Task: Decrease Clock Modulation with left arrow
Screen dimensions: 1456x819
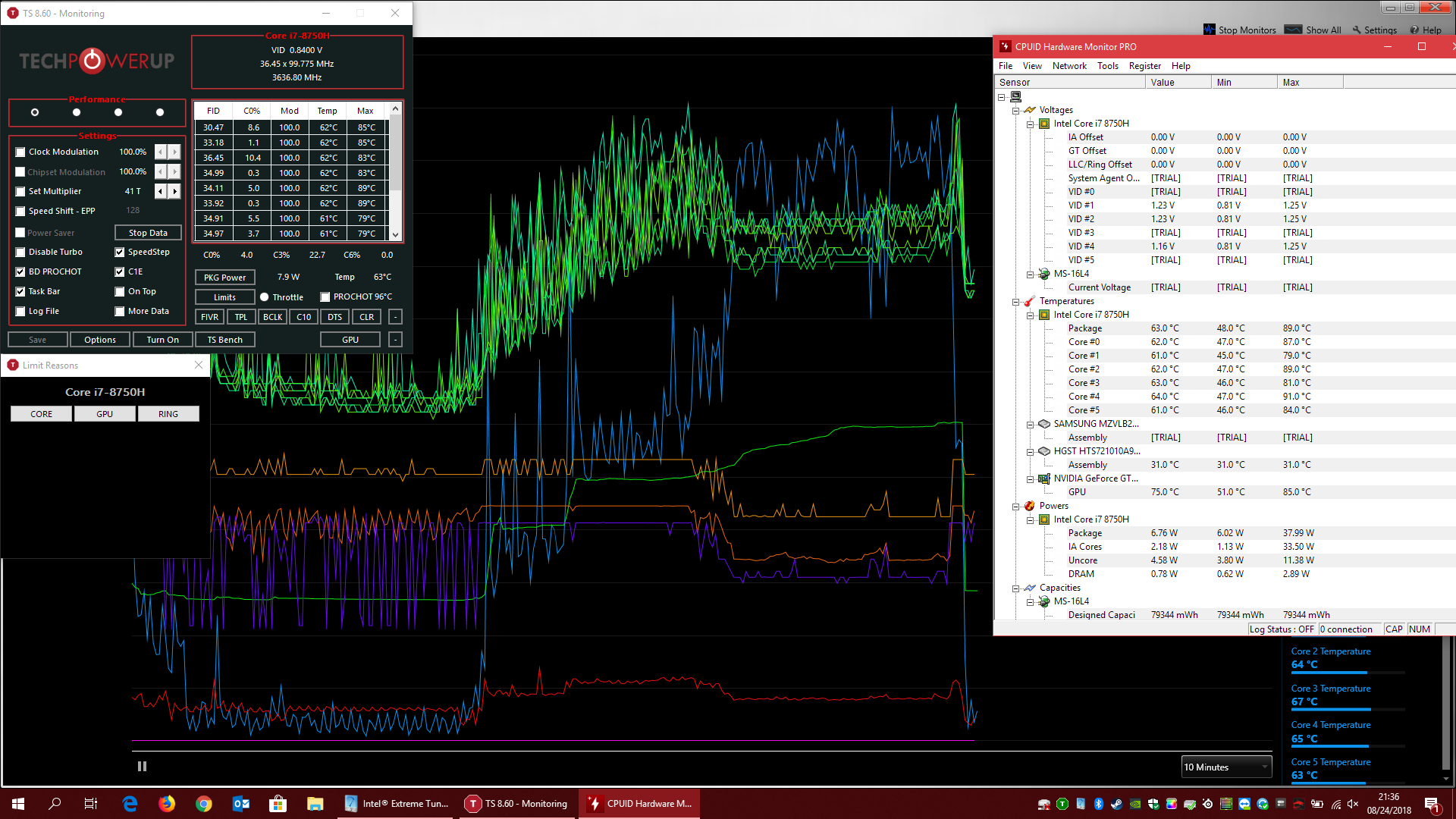Action: point(161,152)
